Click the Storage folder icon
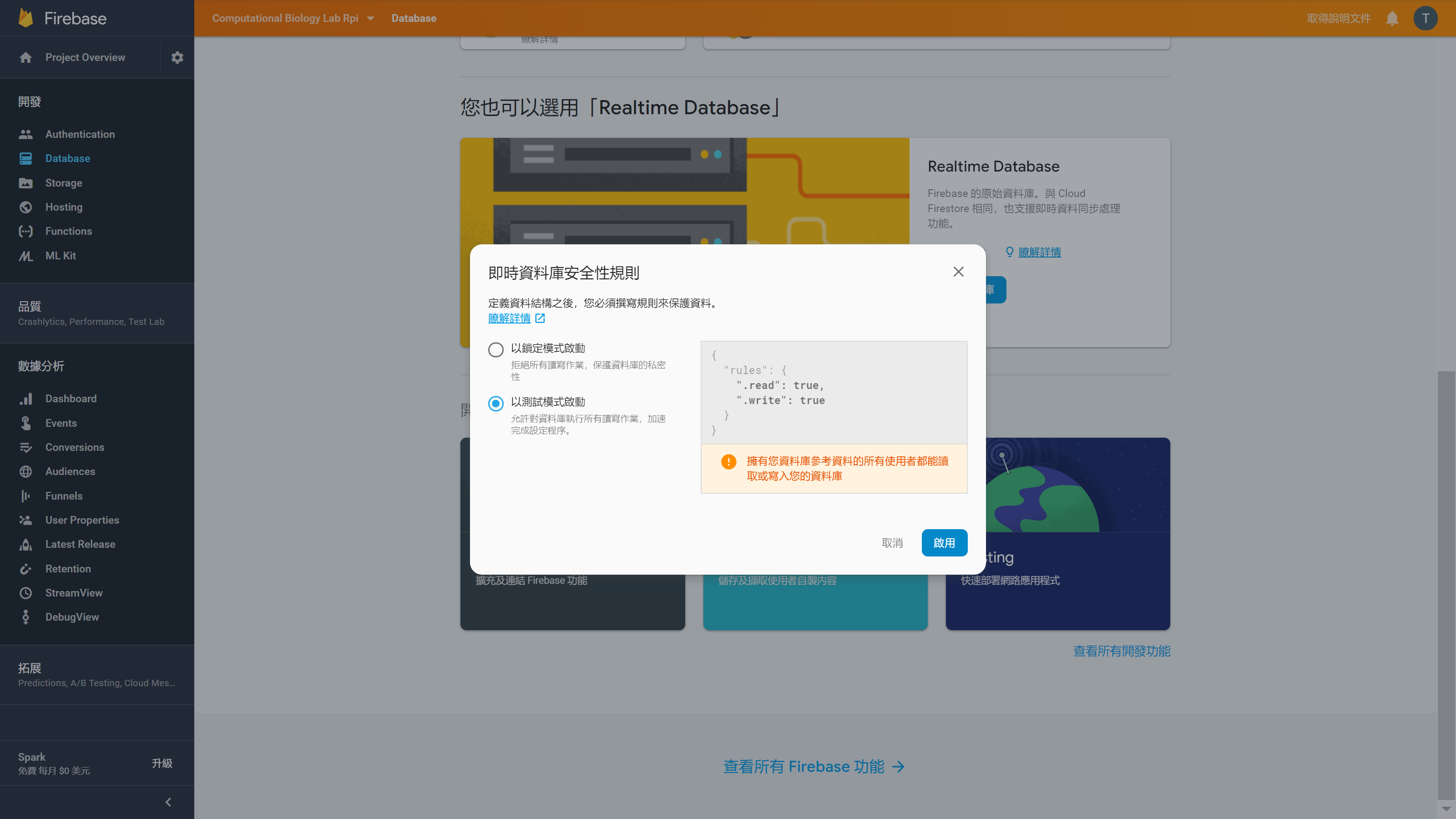The image size is (1456, 819). (25, 183)
